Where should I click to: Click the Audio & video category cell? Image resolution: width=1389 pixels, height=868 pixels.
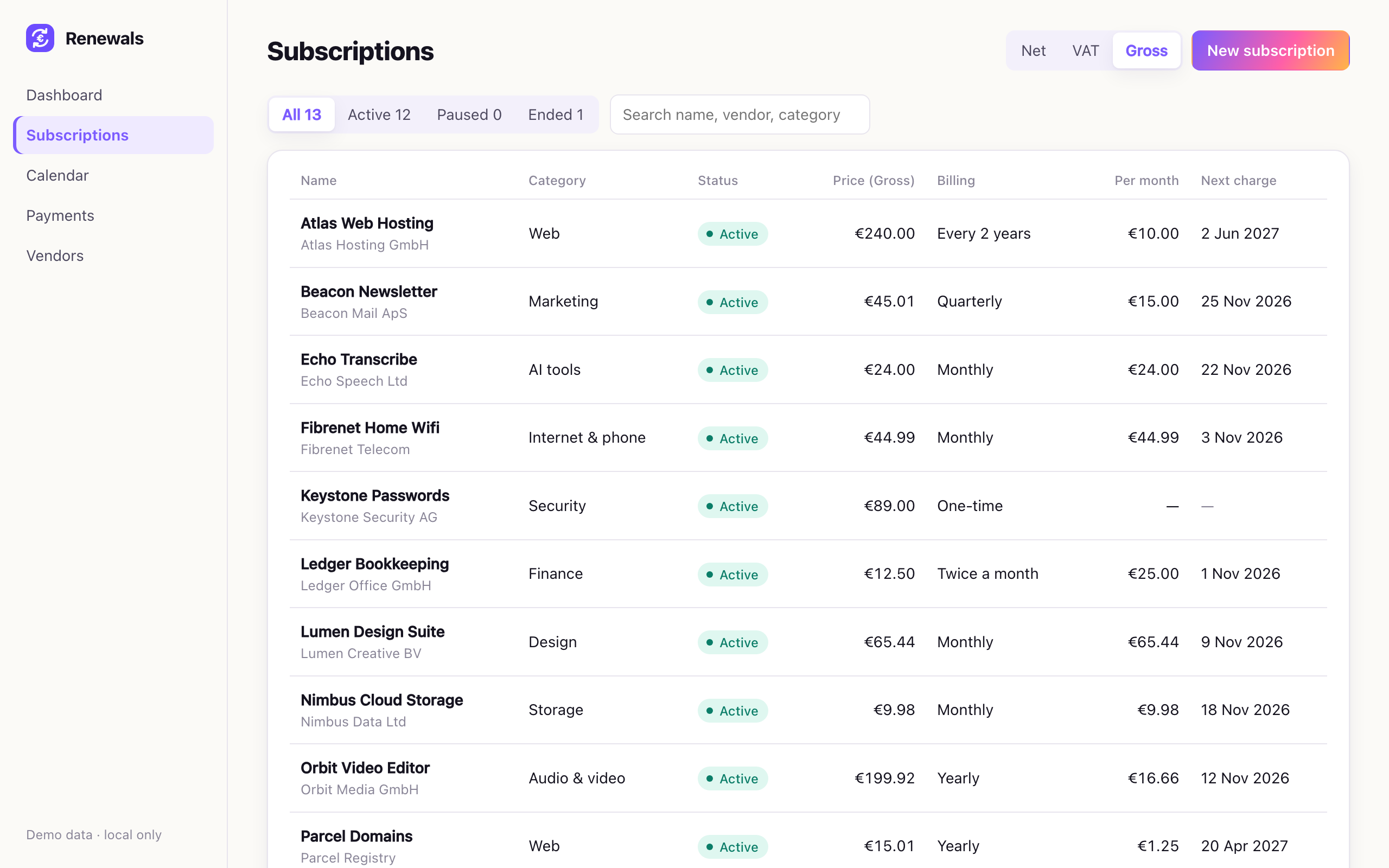[576, 777]
